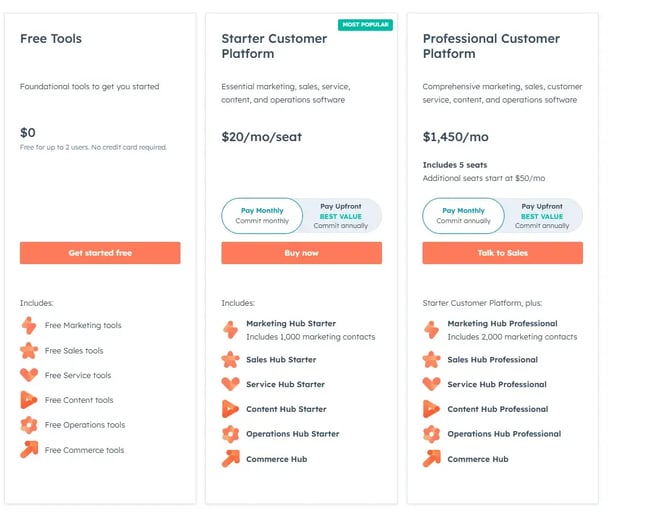Click the Free Operations tools gear icon
The width and height of the screenshot is (650, 515).
click(28, 425)
